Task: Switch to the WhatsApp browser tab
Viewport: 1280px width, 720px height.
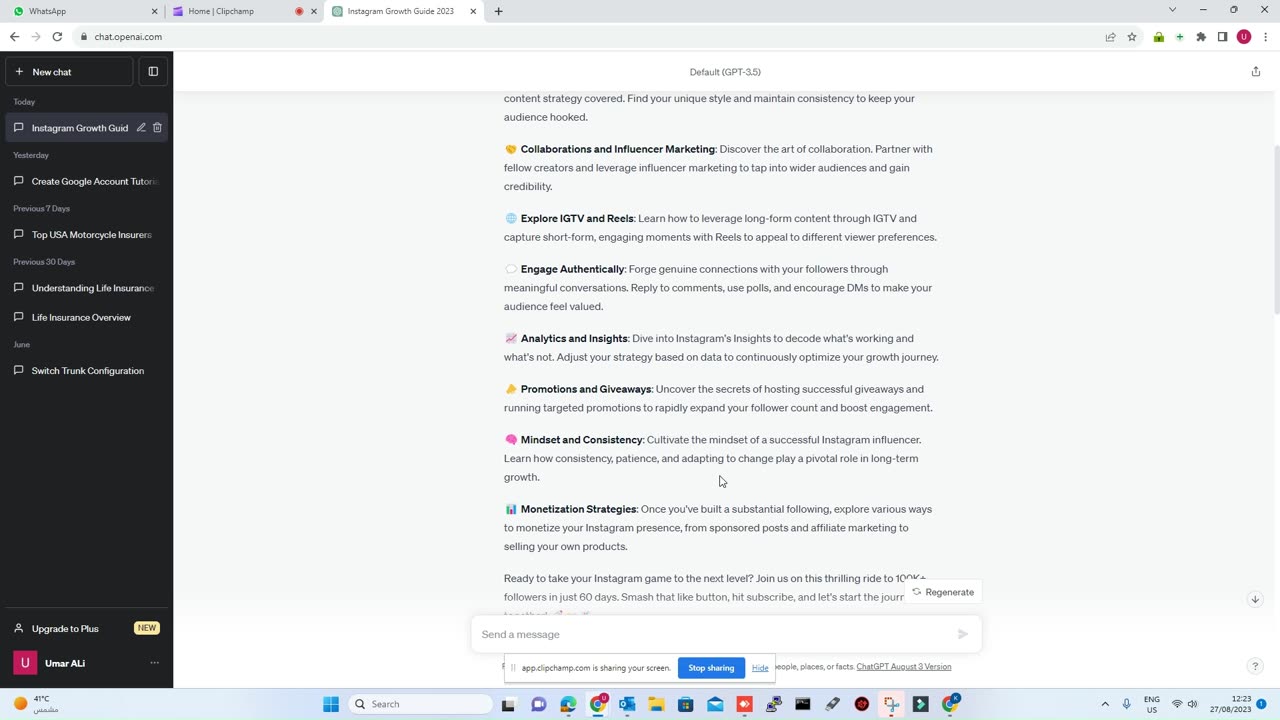Action: click(80, 11)
